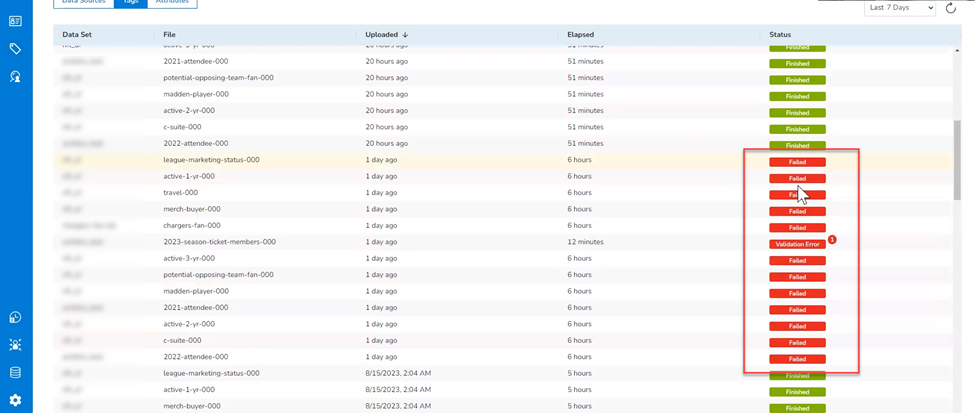This screenshot has height=413, width=975.
Task: Click the red 1 badge beside Validation Error
Action: point(833,239)
